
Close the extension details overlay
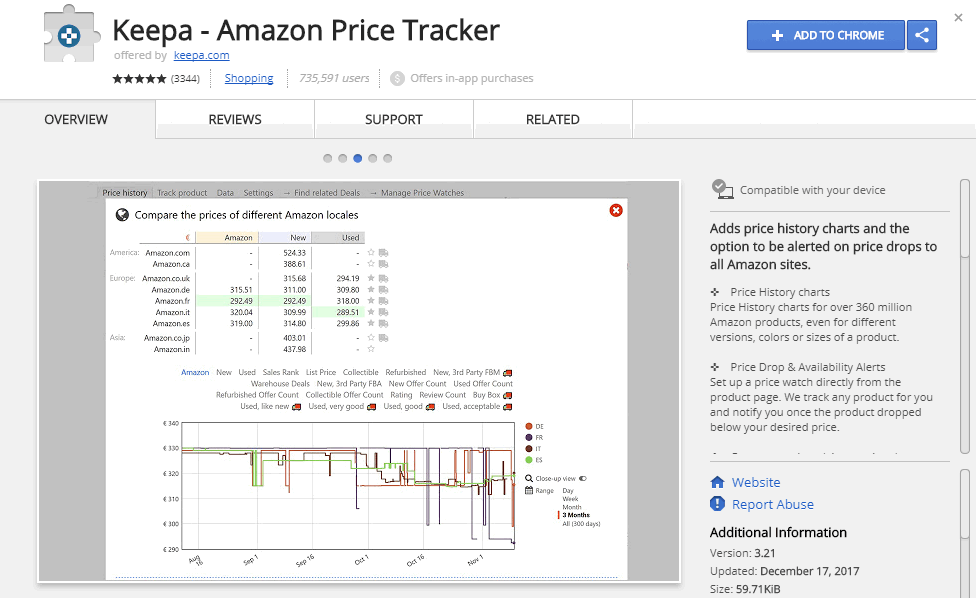pyautogui.click(x=958, y=17)
